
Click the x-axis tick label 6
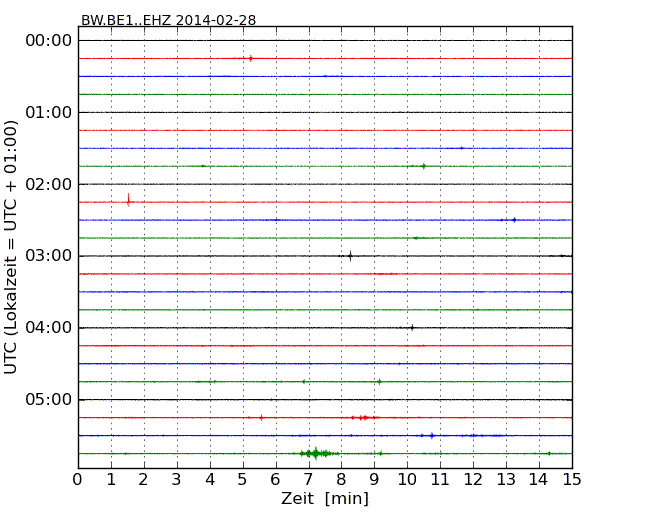tap(275, 480)
